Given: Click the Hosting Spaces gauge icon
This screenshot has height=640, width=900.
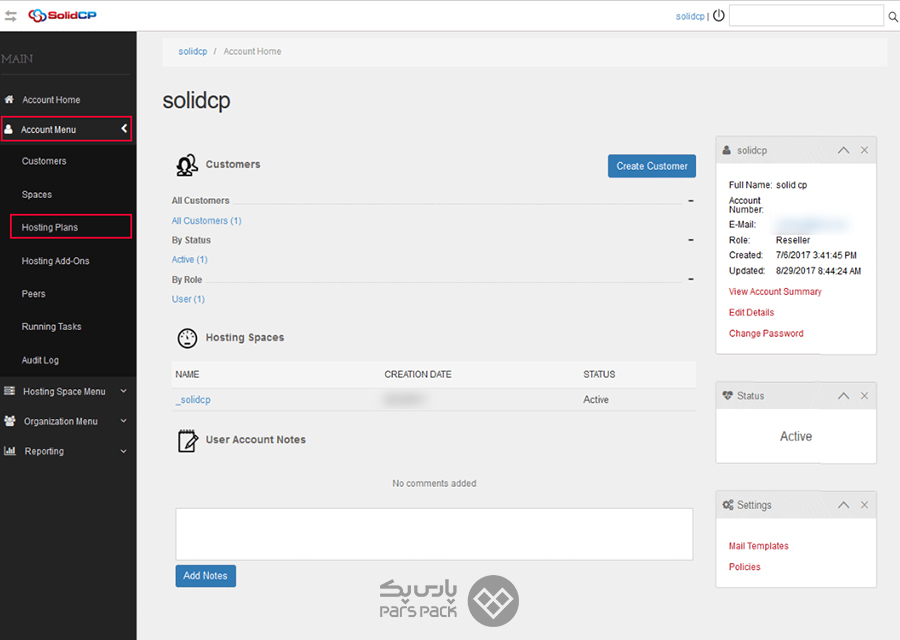Looking at the screenshot, I should (187, 338).
